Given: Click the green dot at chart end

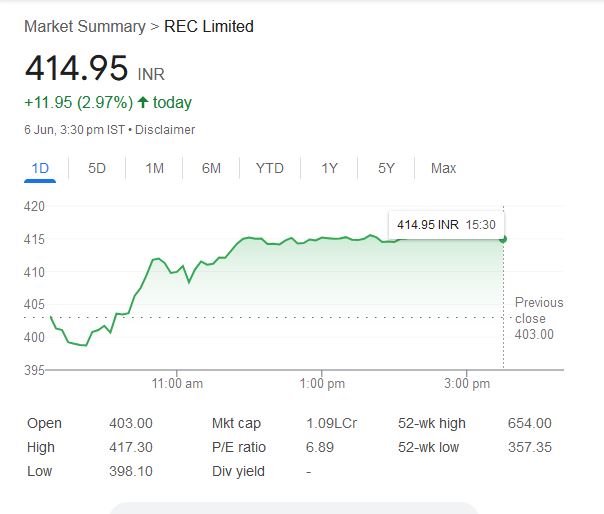Looking at the screenshot, I should pyautogui.click(x=503, y=238).
